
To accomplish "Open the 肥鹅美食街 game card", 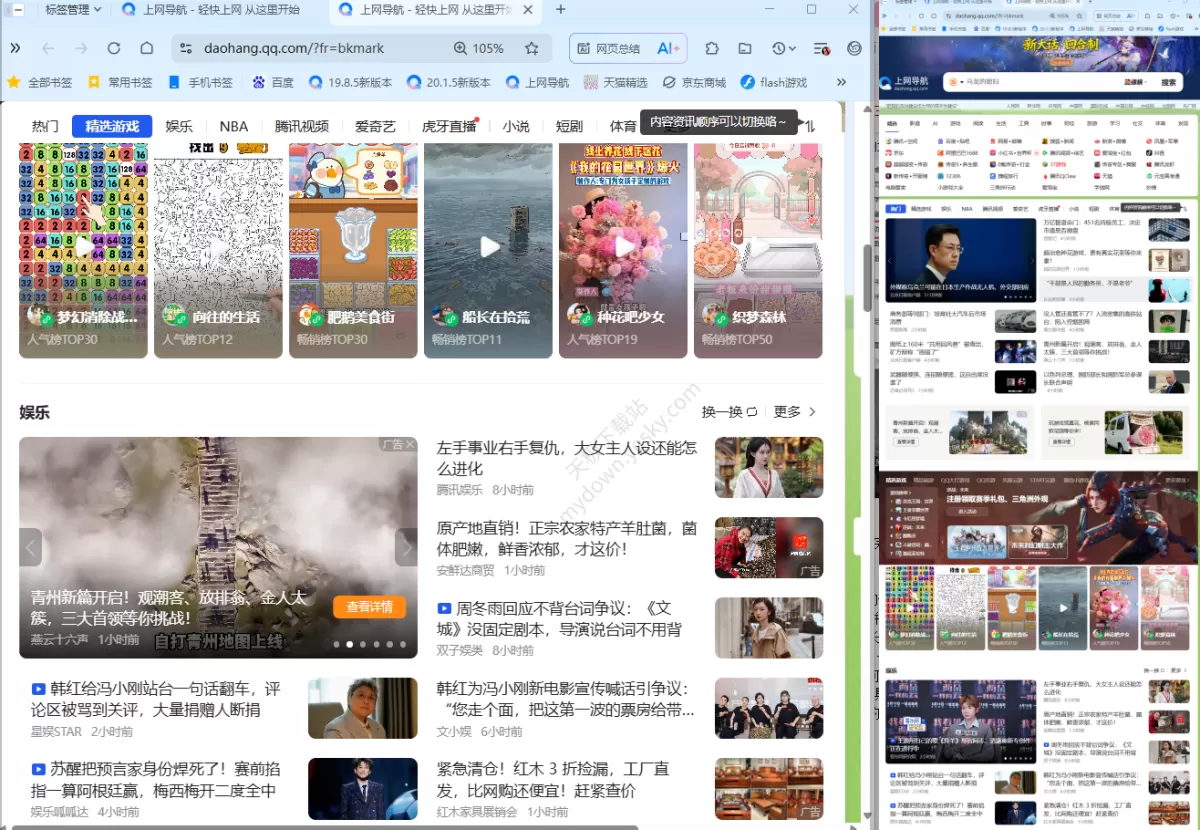I will click(x=353, y=250).
